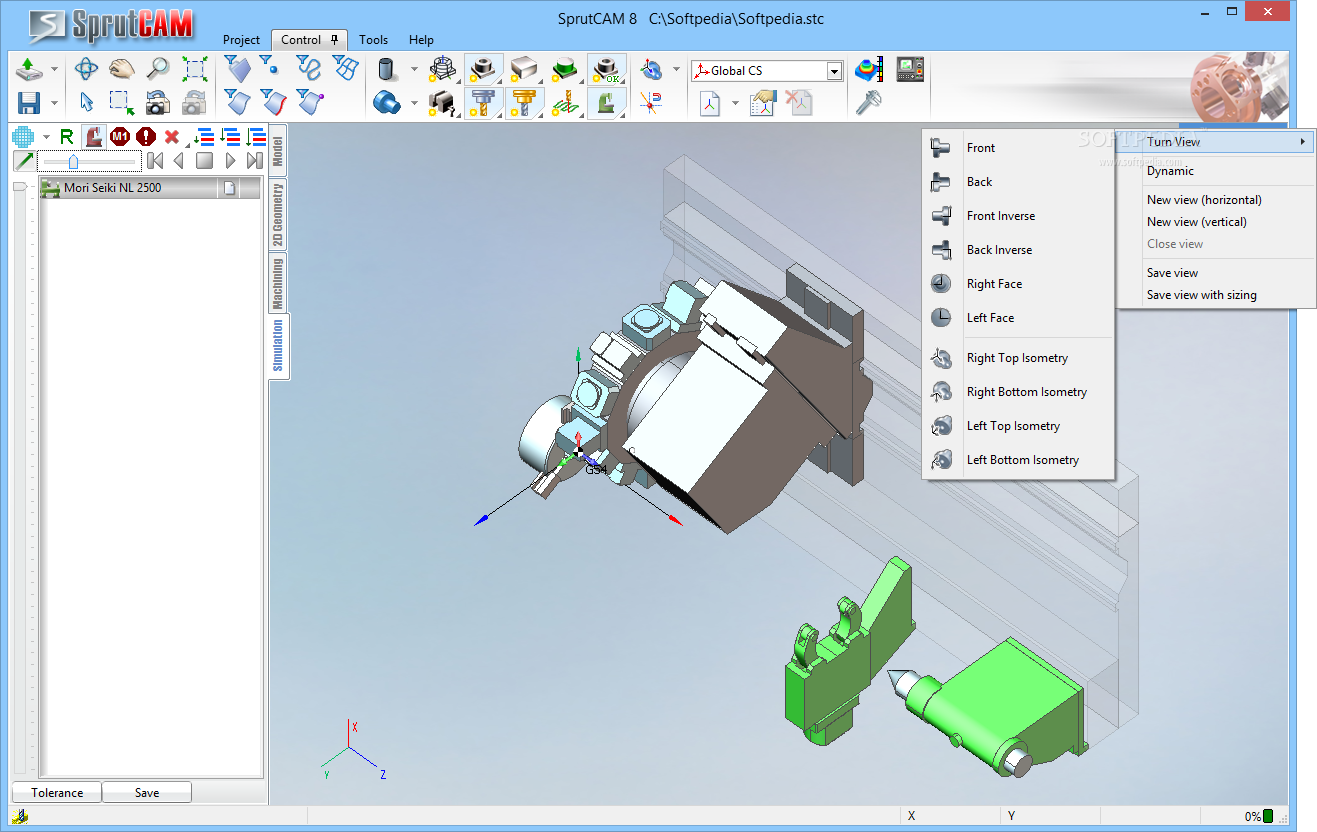Click the fit-all zoom extents icon
Screen dimensions: 1317x832
point(194,69)
